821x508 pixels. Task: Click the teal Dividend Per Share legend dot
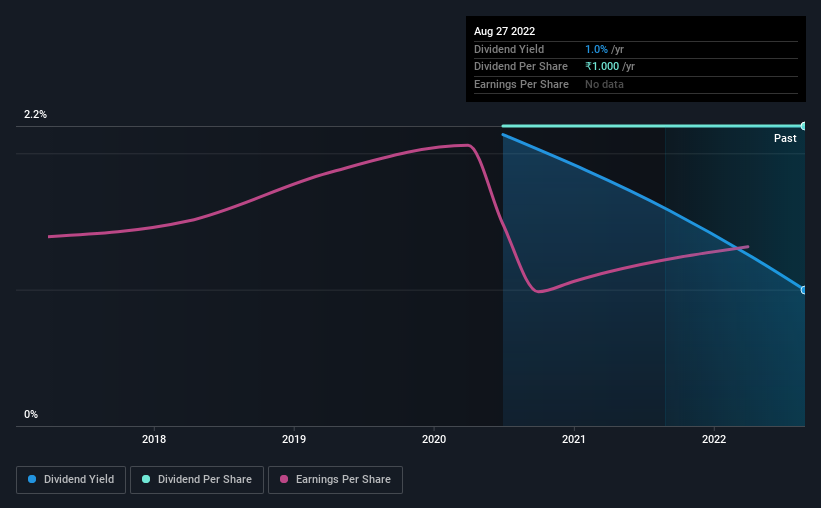point(146,479)
